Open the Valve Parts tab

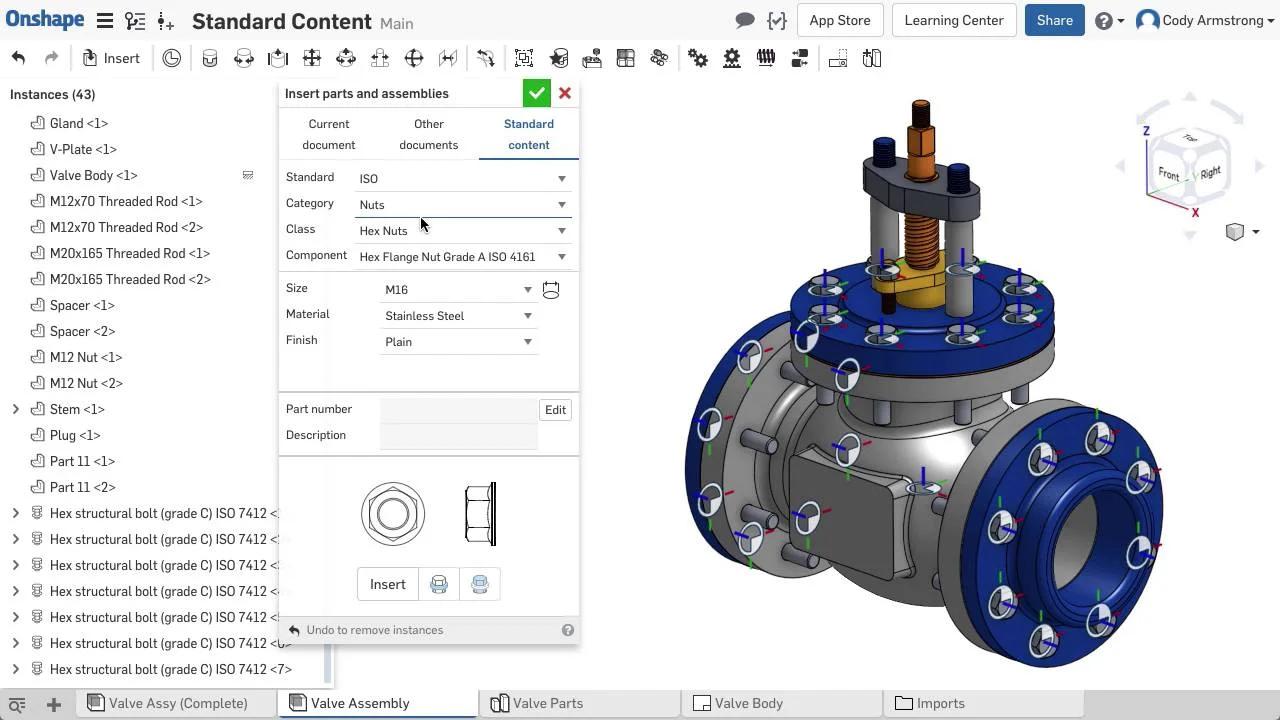point(547,703)
